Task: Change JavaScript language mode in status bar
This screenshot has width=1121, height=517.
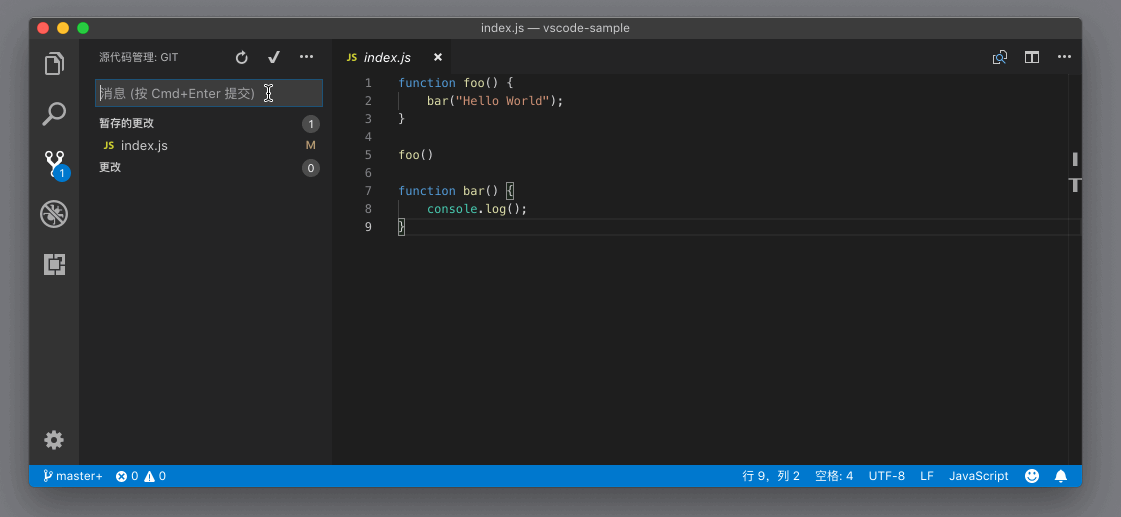Action: pos(978,476)
